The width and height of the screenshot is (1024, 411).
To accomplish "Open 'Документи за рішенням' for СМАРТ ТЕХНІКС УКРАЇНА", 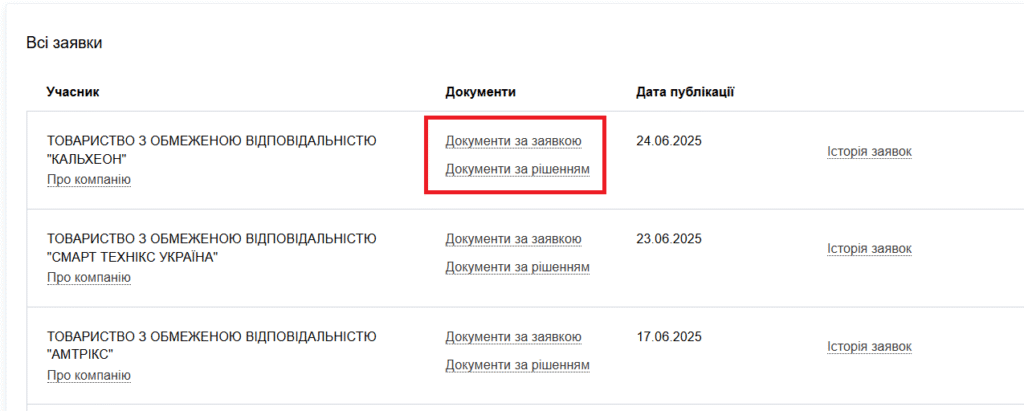I will [517, 267].
